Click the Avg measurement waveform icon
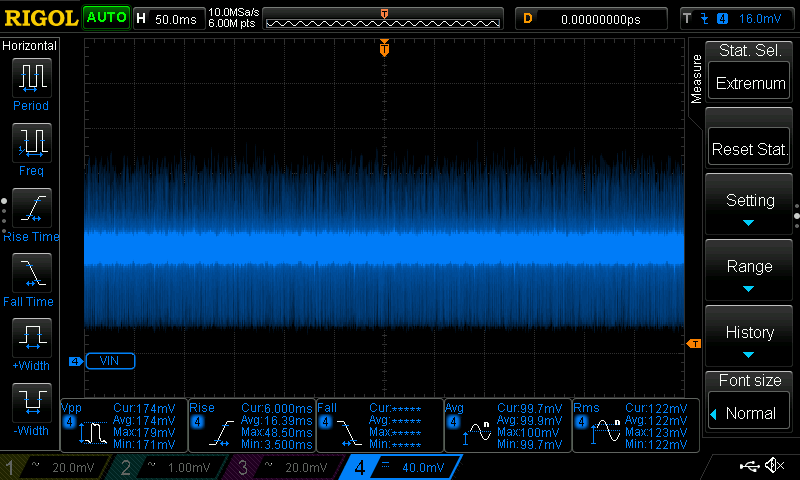The width and height of the screenshot is (800, 480). click(x=477, y=433)
